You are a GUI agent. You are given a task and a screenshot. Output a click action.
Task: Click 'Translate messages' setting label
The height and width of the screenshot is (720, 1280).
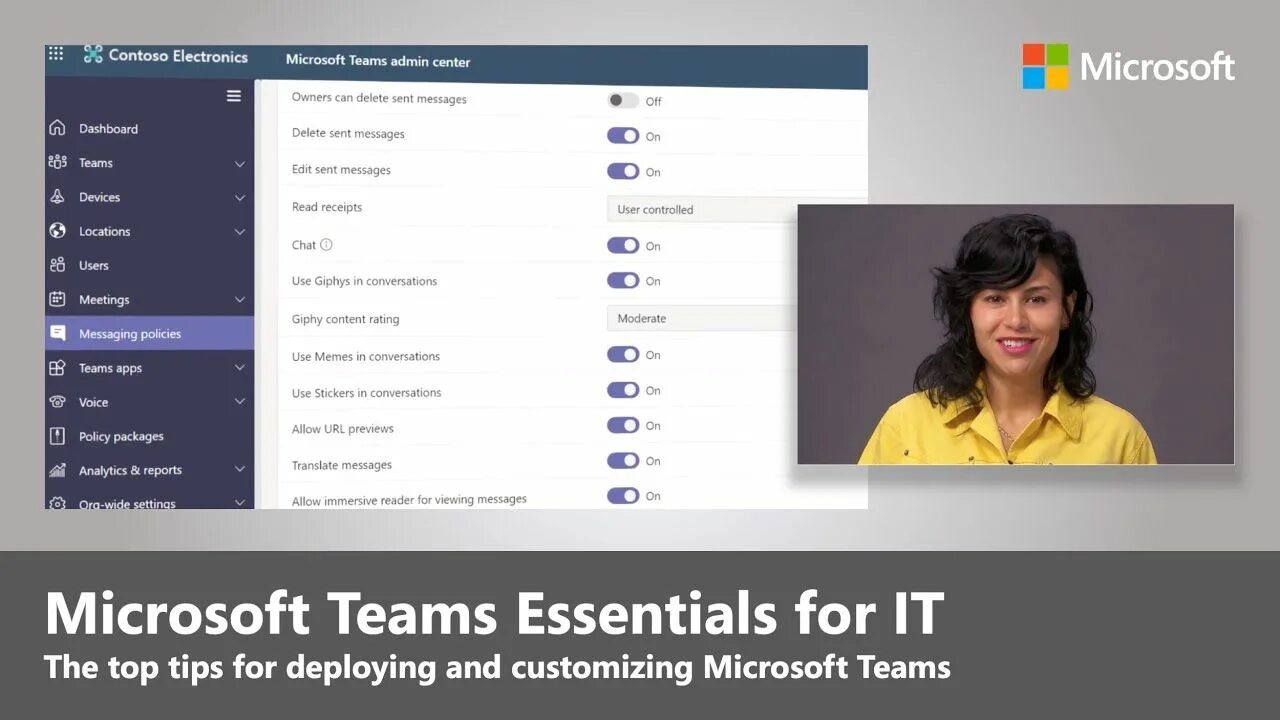pyautogui.click(x=342, y=465)
